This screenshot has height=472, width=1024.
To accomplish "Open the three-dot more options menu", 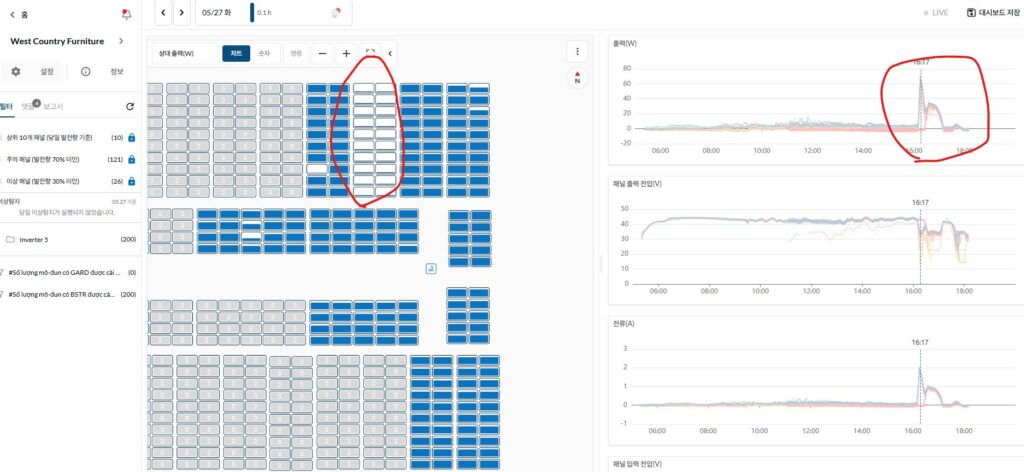I will pos(577,51).
